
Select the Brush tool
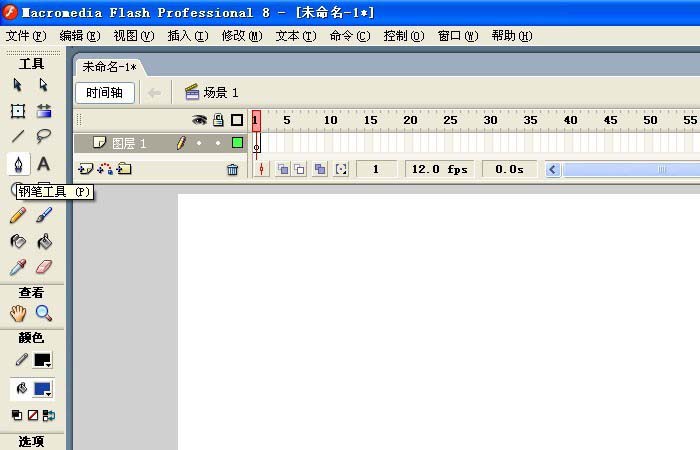[x=44, y=215]
